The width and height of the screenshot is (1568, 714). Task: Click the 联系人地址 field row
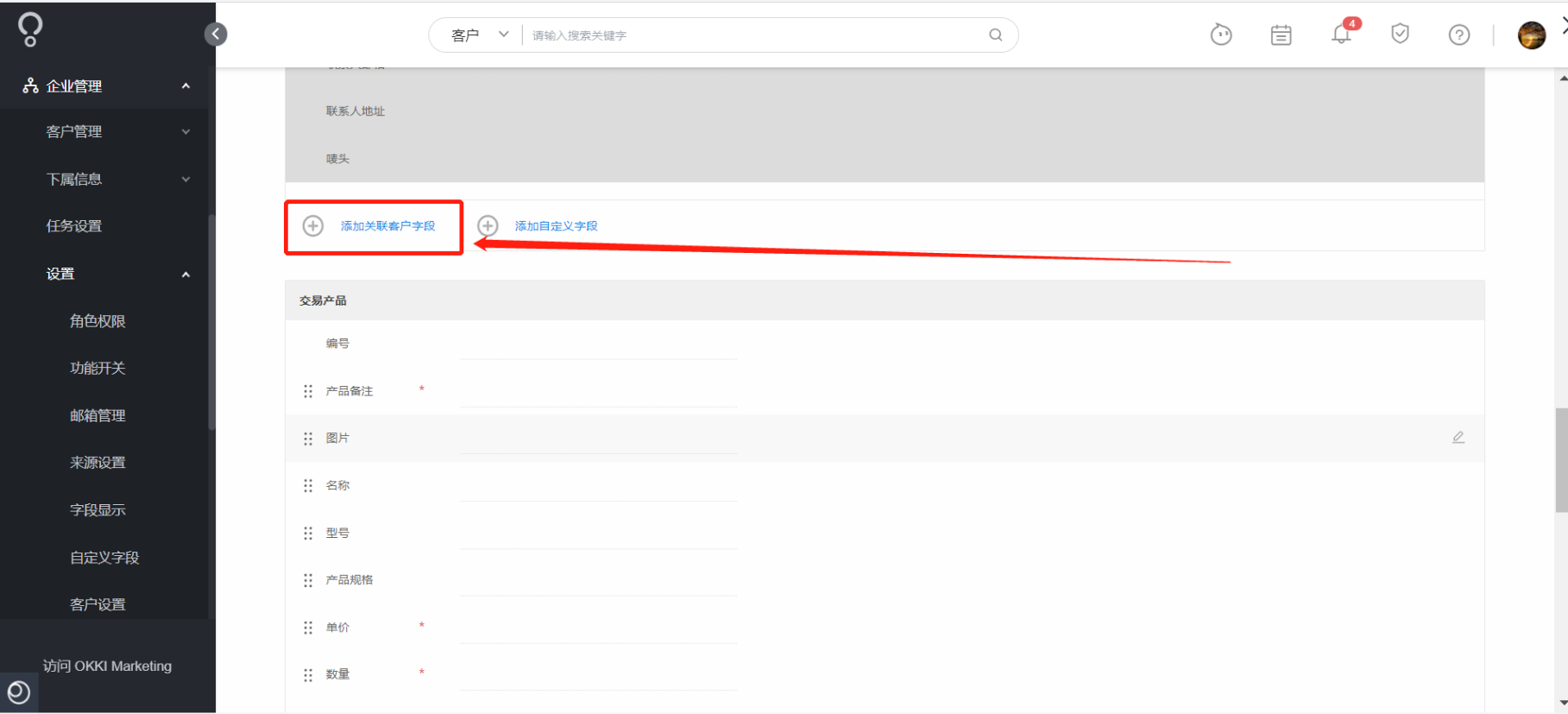click(885, 111)
